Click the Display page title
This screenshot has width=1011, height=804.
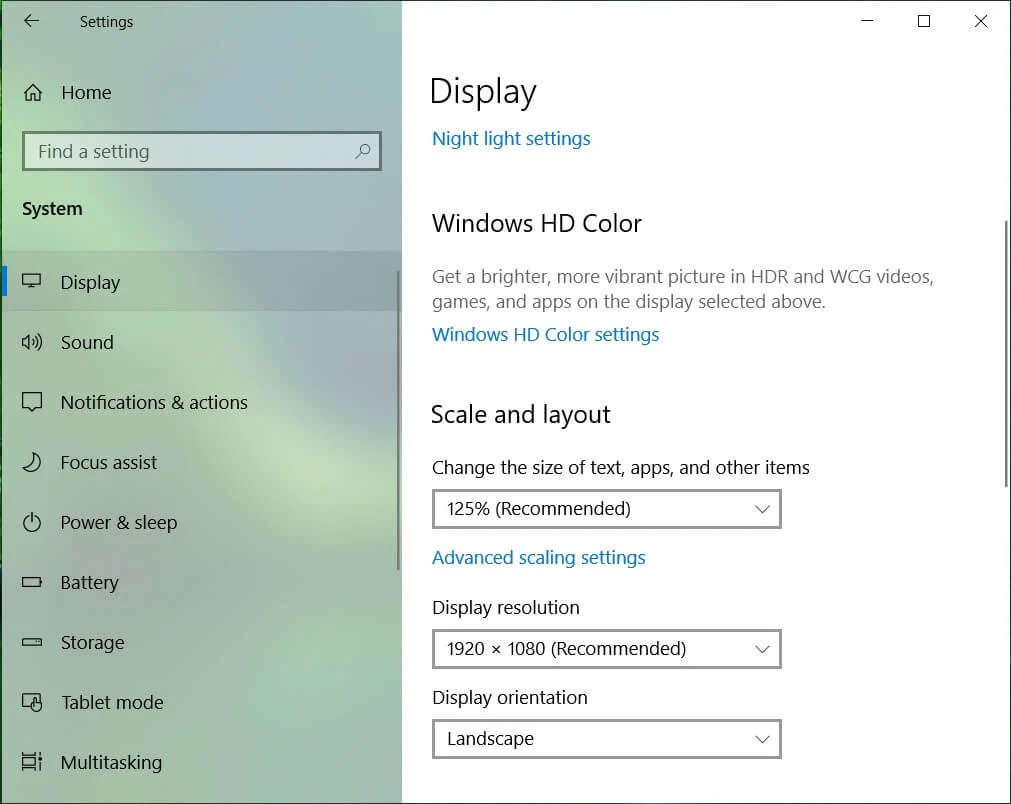tap(483, 92)
